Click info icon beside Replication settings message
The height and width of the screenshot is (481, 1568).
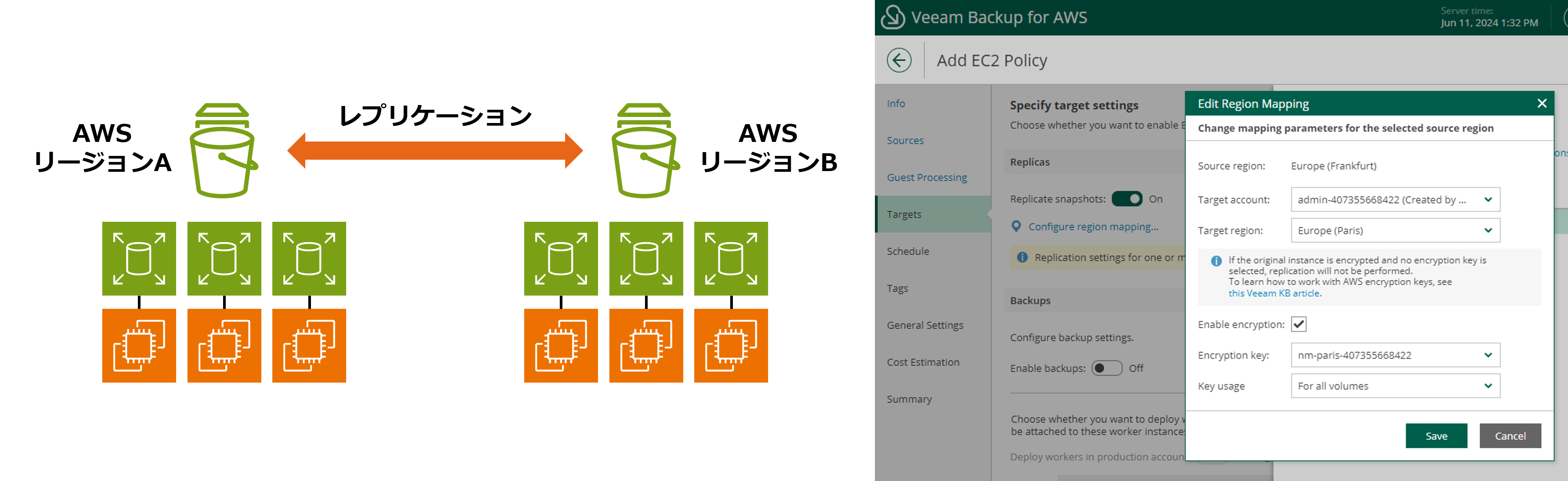click(1023, 257)
